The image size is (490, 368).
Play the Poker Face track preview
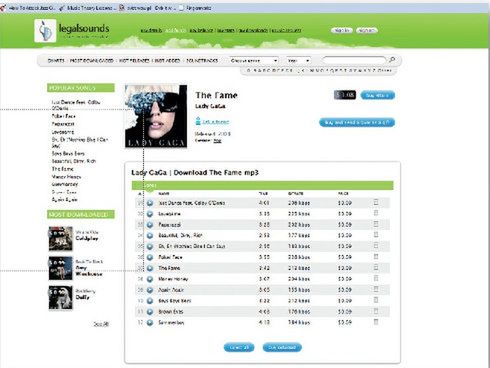coord(150,257)
